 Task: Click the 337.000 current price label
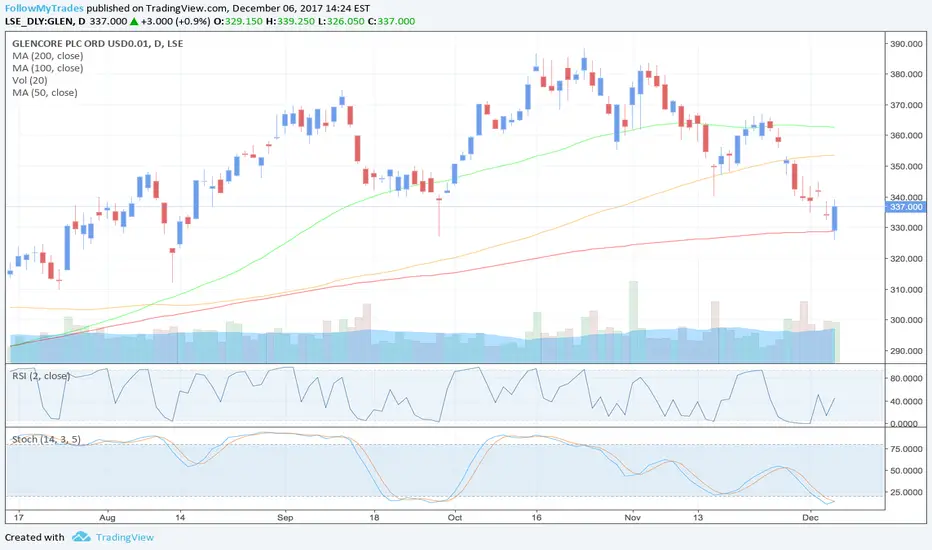pyautogui.click(x=906, y=207)
